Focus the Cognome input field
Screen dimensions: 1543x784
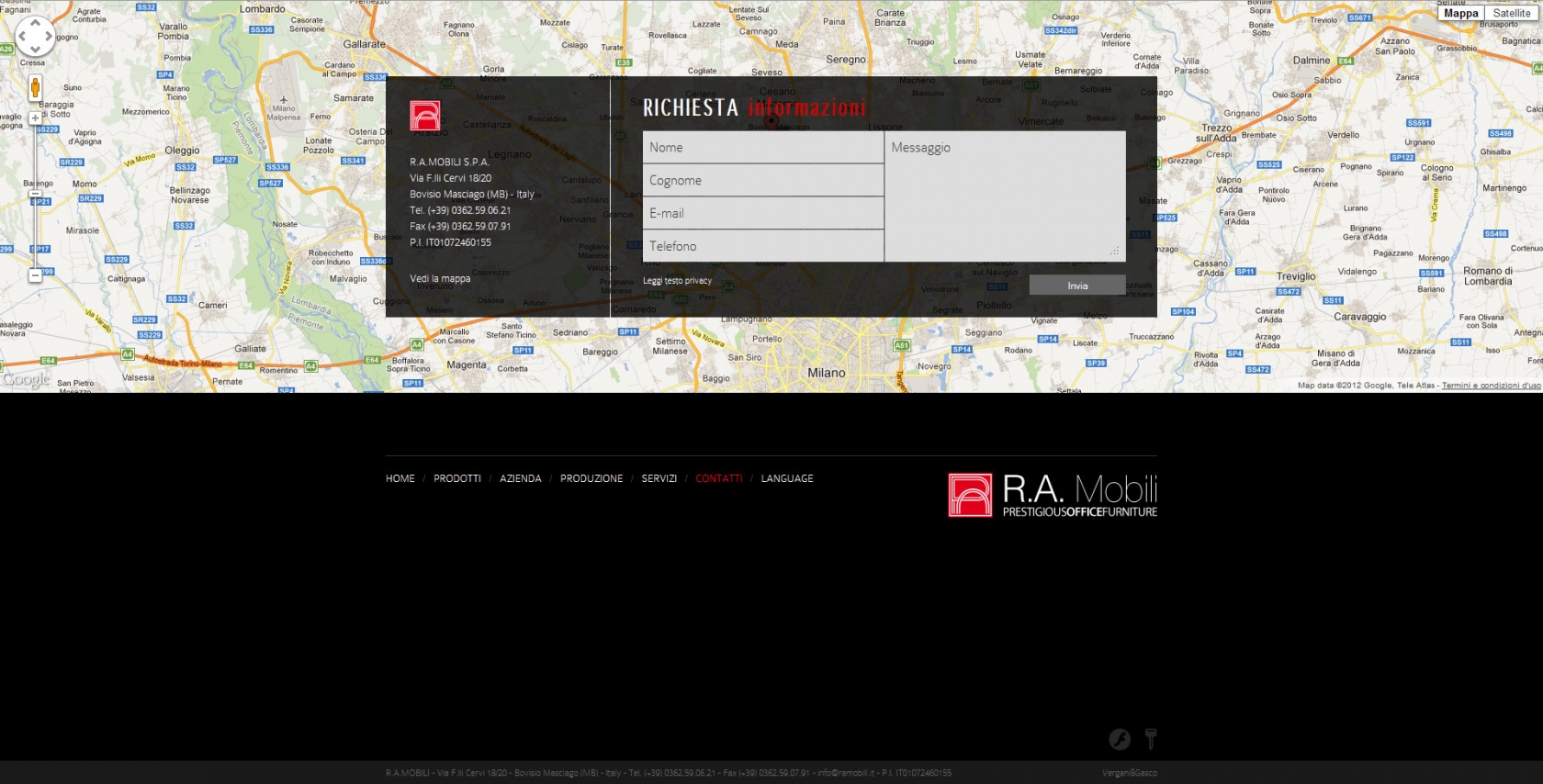763,180
